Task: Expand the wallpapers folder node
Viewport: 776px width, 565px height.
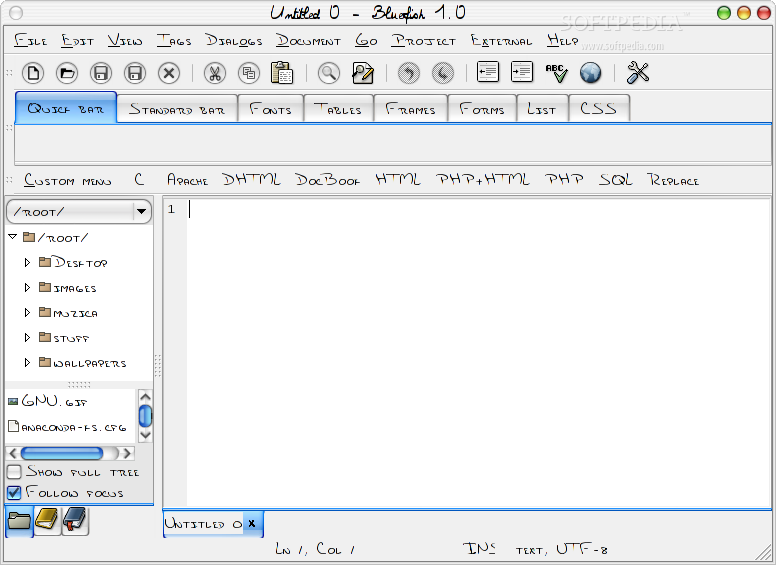Action: coord(28,363)
